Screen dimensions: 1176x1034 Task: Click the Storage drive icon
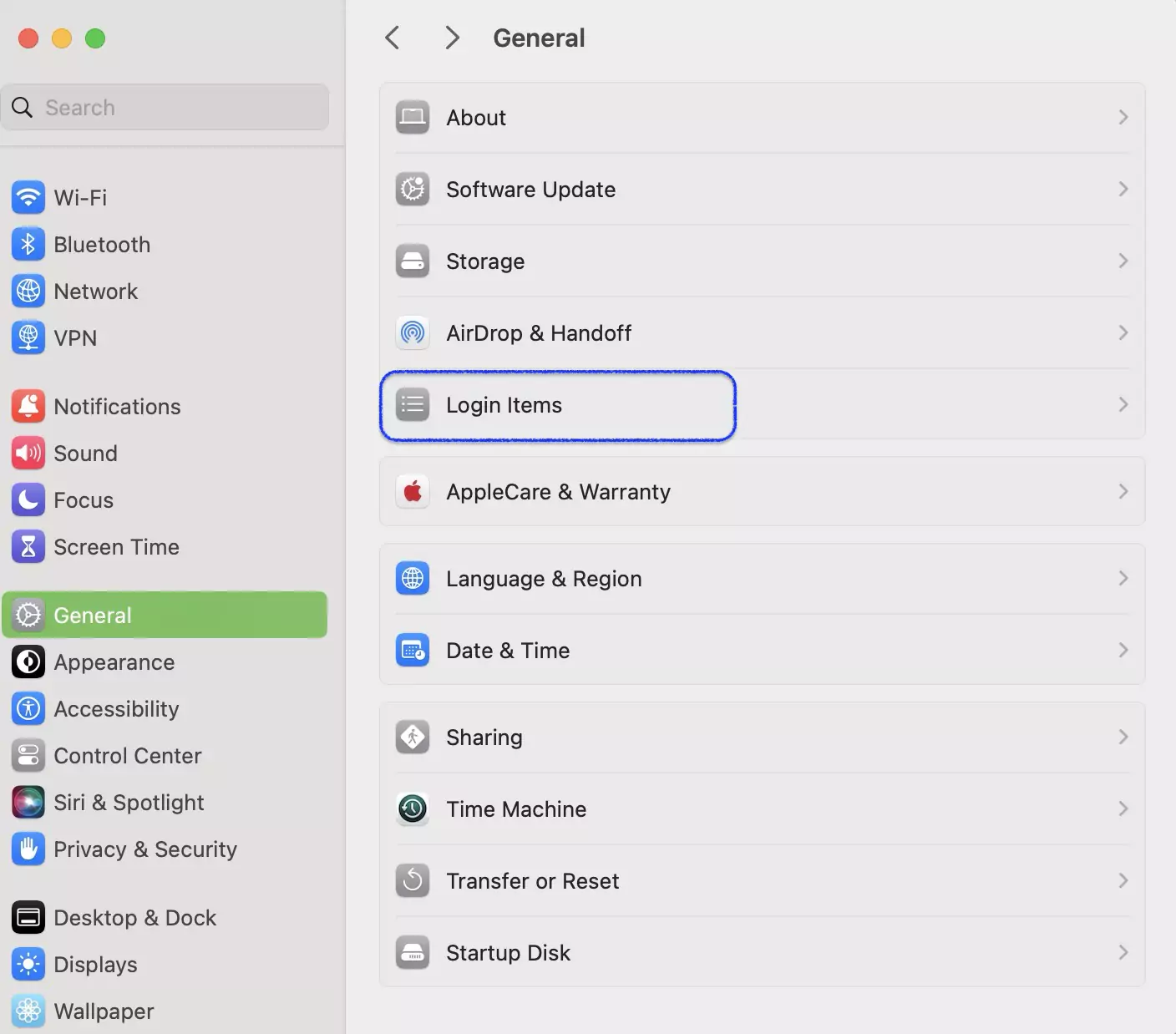(413, 261)
